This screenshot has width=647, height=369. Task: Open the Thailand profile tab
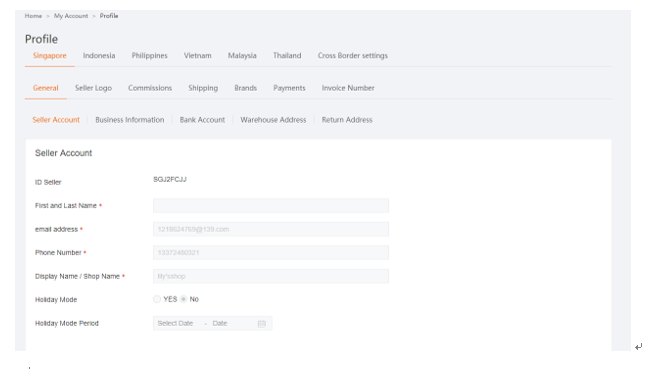point(287,56)
